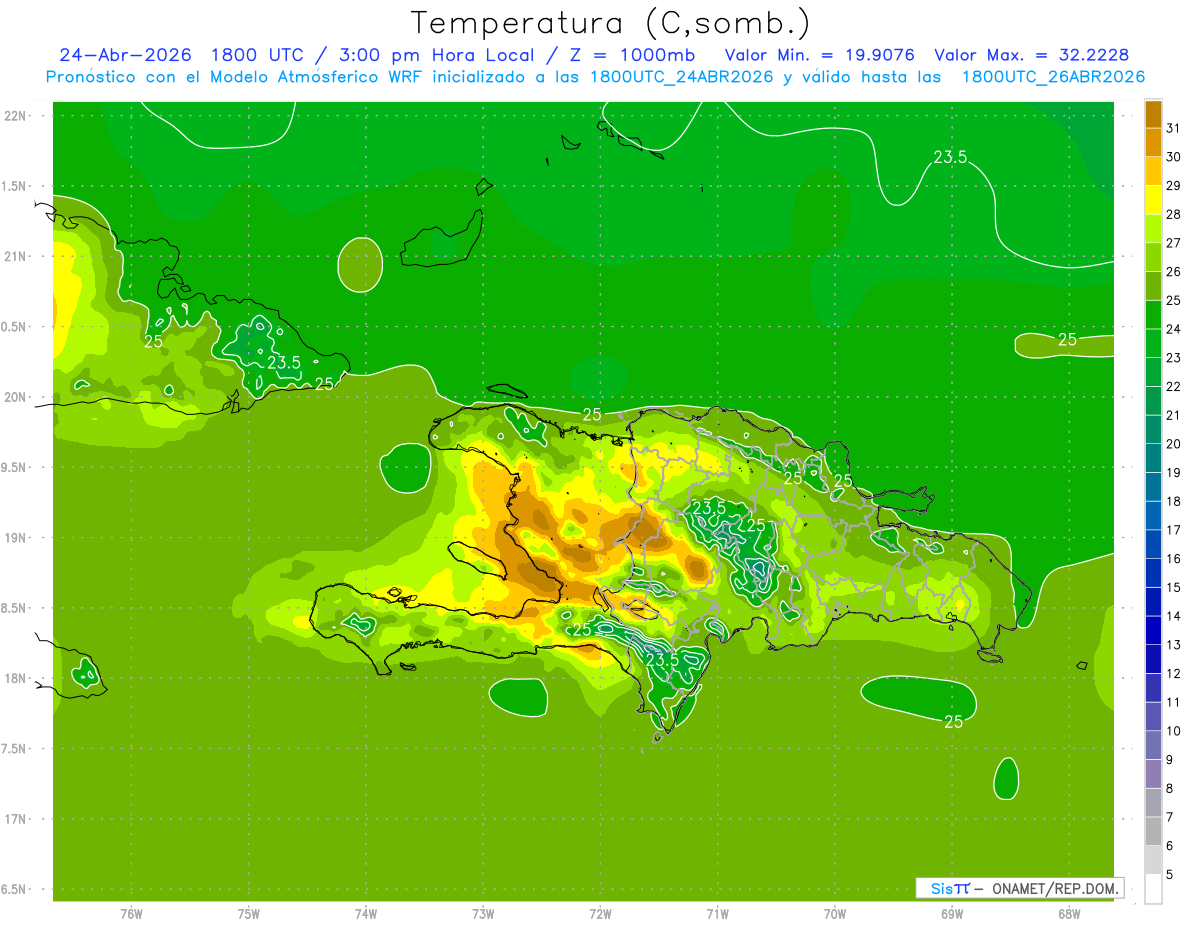Click the 25 contour label north of Hispaniola

point(592,414)
